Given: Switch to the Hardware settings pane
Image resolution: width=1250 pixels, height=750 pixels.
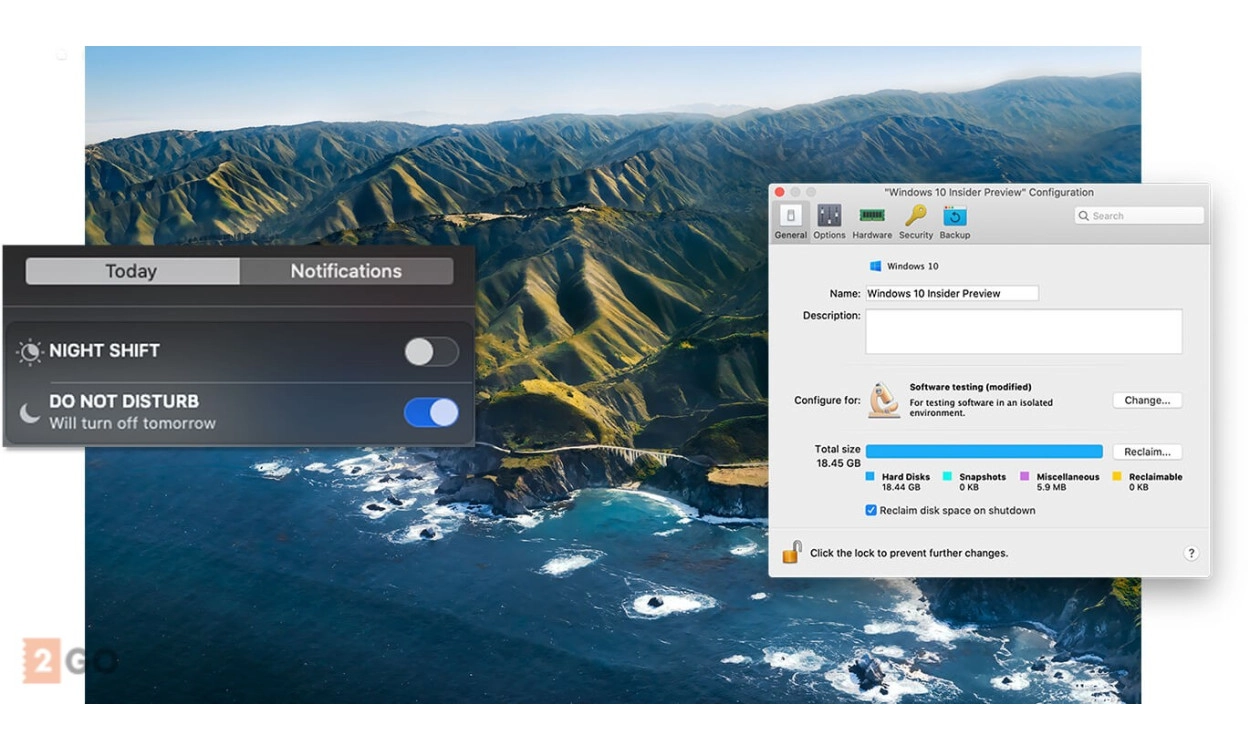Looking at the screenshot, I should 872,221.
